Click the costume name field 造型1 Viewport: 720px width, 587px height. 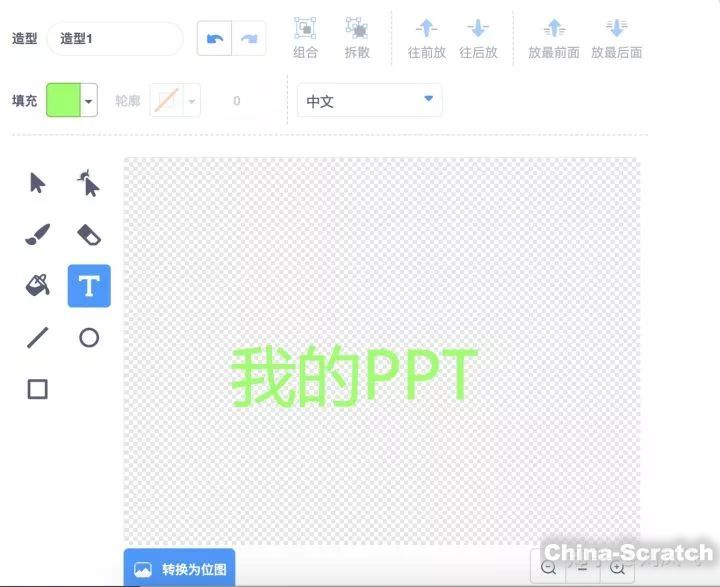click(114, 38)
